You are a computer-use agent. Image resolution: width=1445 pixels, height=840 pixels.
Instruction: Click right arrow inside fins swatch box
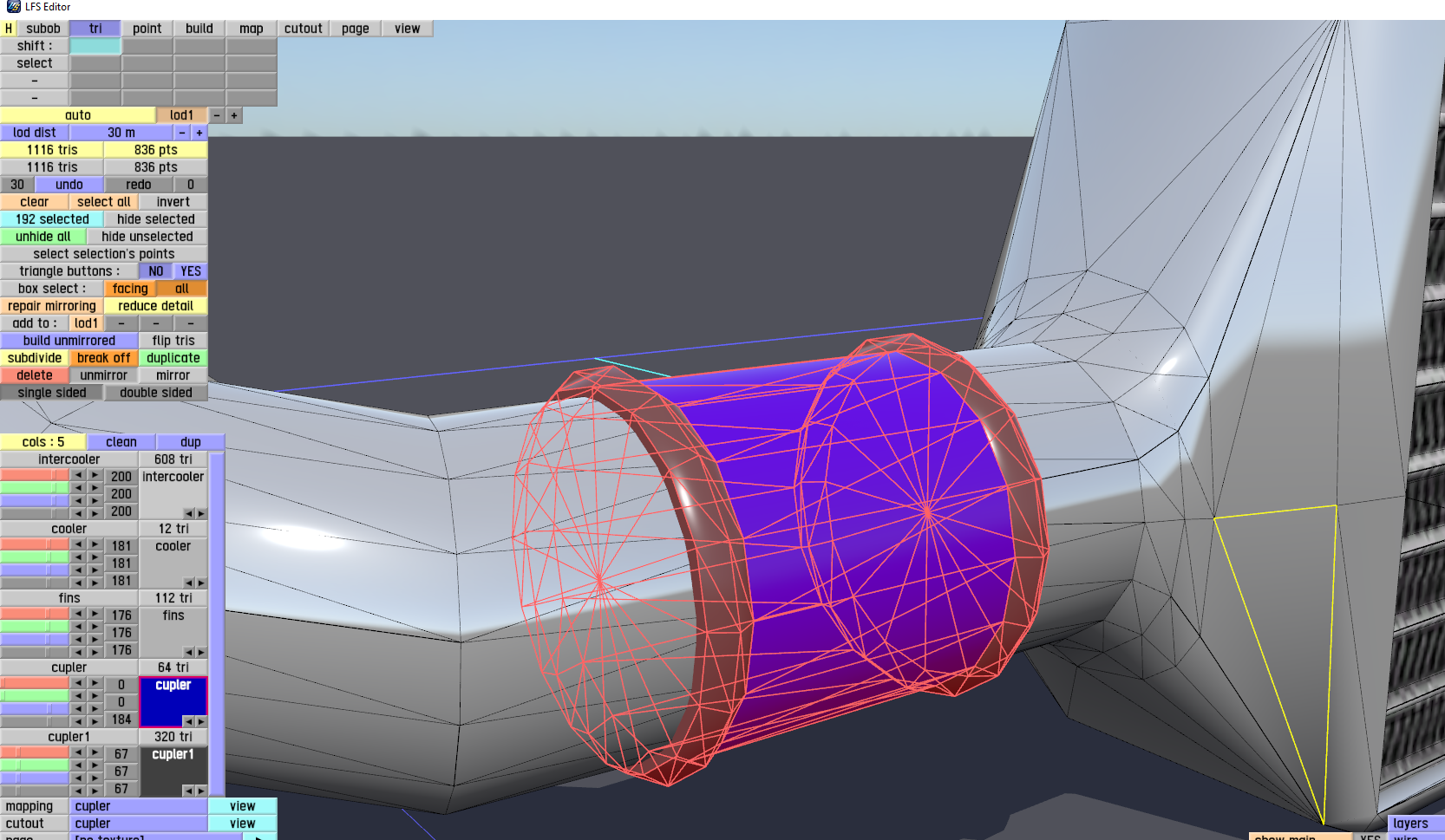tap(201, 652)
